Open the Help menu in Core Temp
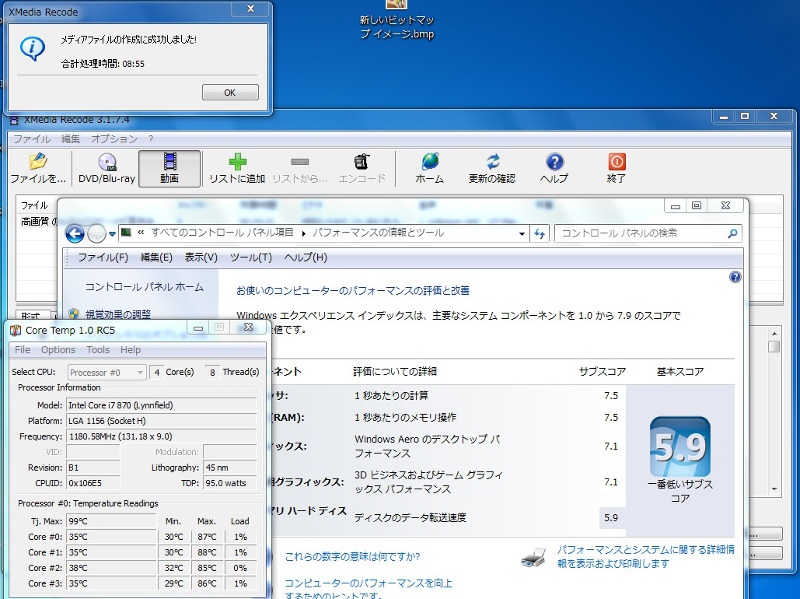Viewport: 800px width, 599px height. click(x=131, y=350)
